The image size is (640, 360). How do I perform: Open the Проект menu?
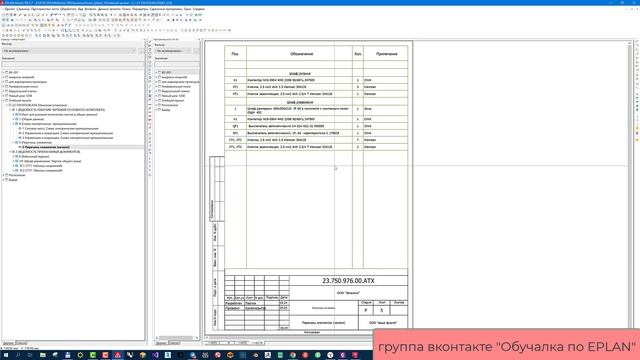[x=10, y=9]
